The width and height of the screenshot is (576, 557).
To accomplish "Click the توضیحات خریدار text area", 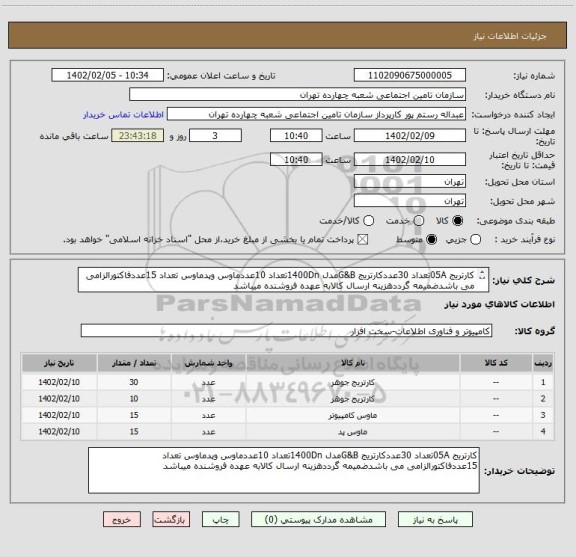I will pyautogui.click(x=284, y=470).
